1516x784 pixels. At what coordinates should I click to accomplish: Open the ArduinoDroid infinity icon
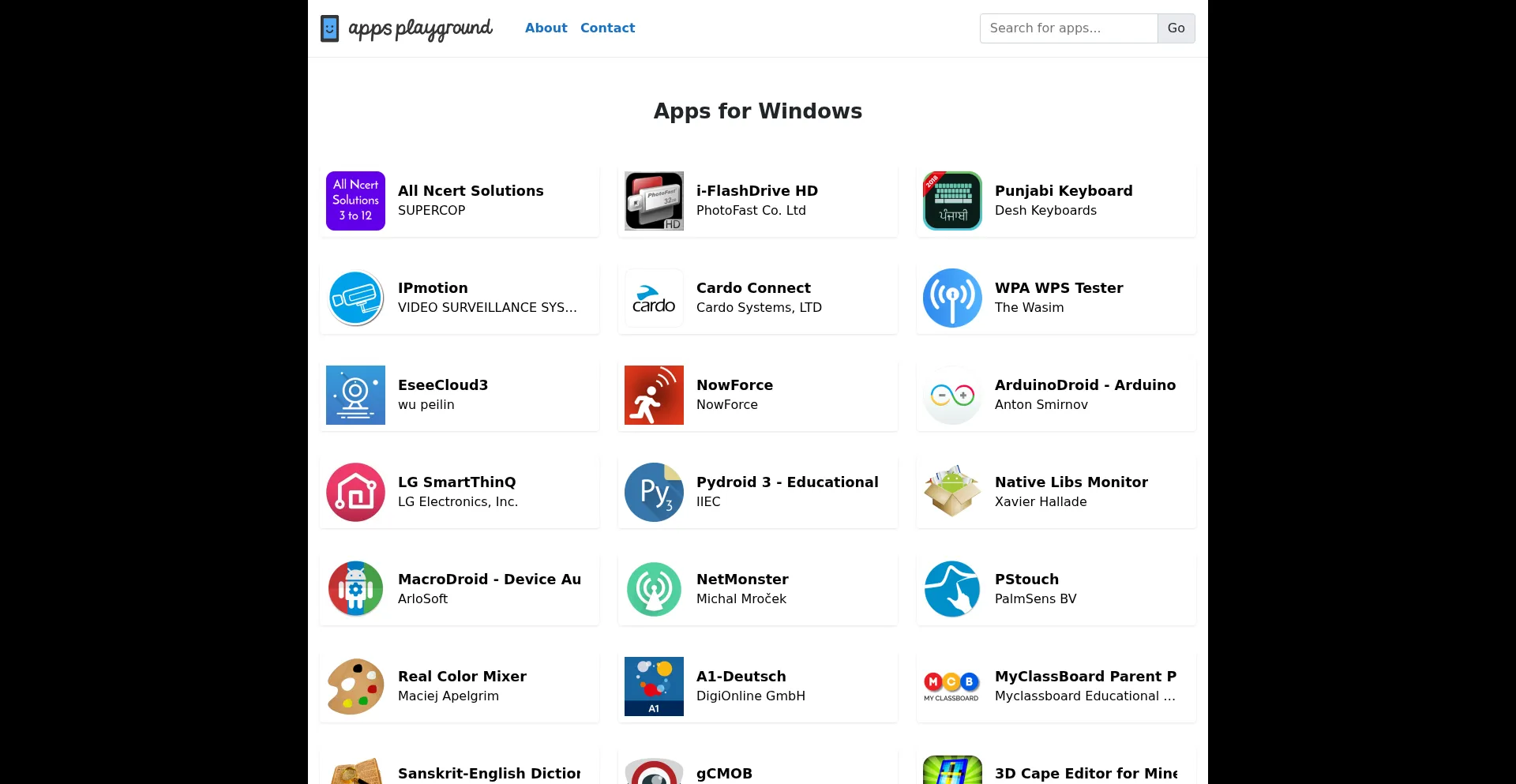pyautogui.click(x=952, y=395)
